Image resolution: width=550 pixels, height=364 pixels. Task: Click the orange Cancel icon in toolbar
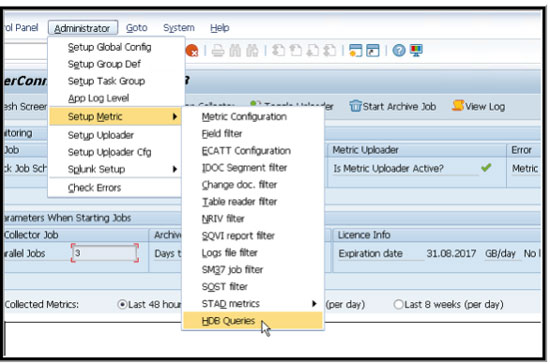pyautogui.click(x=192, y=51)
